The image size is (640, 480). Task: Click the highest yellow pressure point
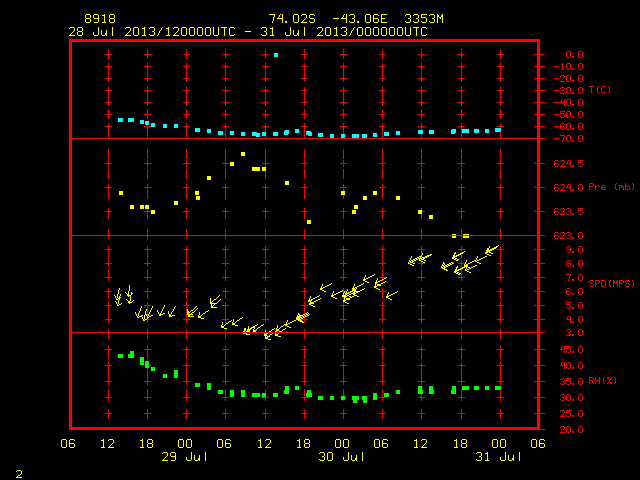(243, 154)
